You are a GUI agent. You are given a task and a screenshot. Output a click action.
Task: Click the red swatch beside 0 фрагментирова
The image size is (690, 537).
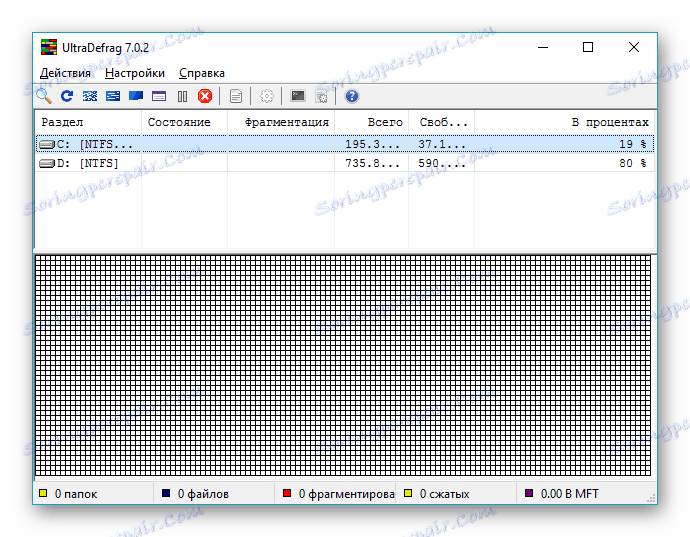pyautogui.click(x=287, y=493)
